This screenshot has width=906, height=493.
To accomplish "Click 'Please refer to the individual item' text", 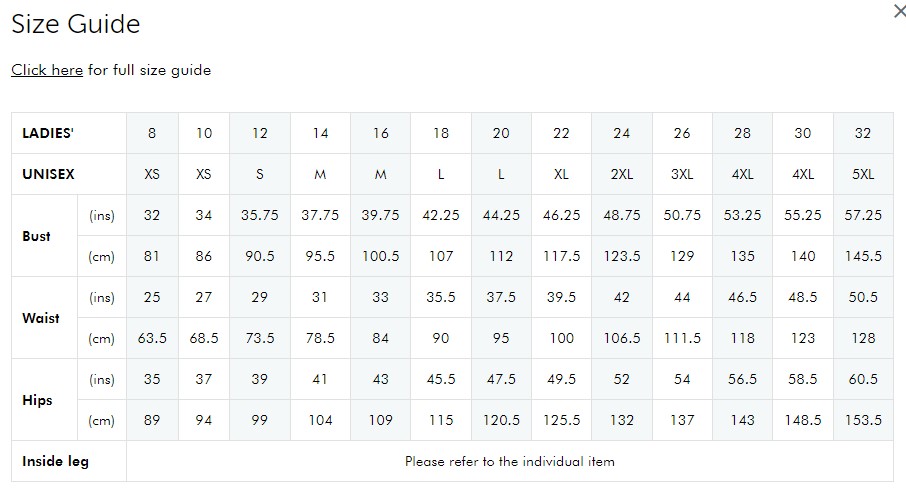I will click(x=510, y=461).
